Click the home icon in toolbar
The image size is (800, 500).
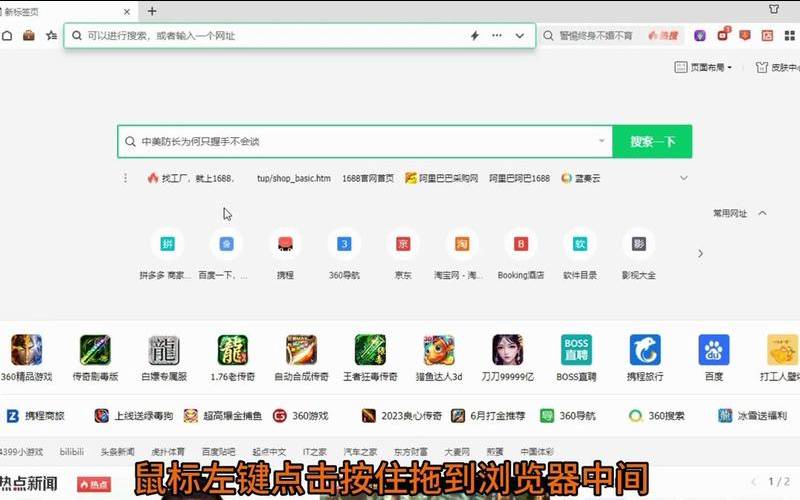coord(7,35)
